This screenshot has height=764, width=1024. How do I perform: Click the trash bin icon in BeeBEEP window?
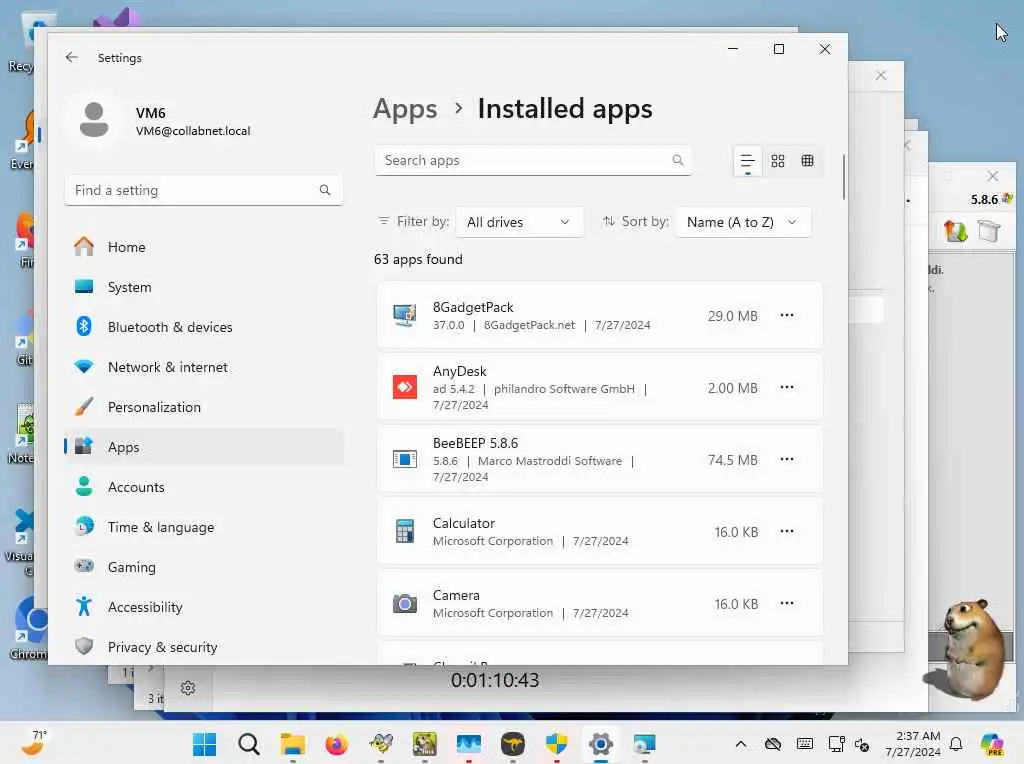tap(989, 231)
